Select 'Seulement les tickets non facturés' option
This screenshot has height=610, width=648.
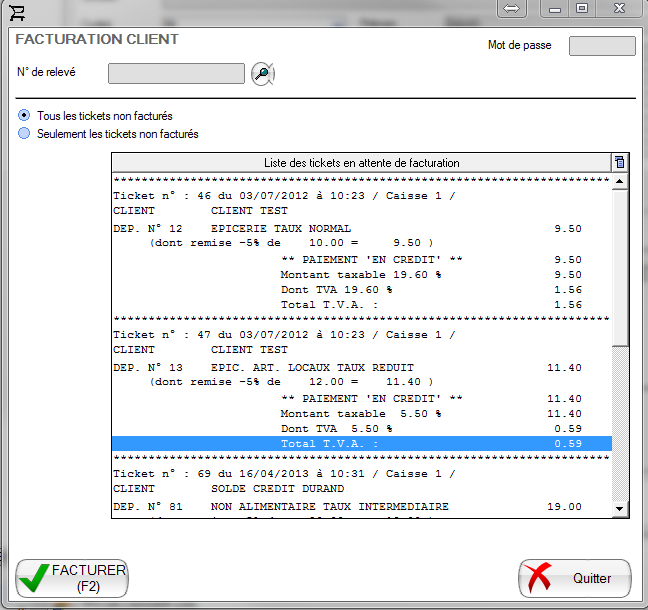(x=24, y=133)
